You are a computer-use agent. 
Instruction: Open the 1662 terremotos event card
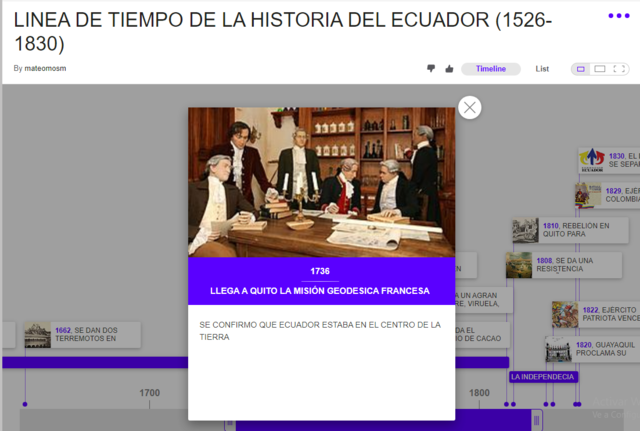[x=82, y=335]
